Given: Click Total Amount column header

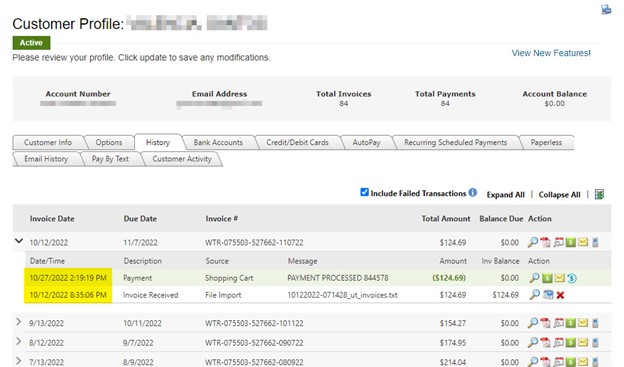Looking at the screenshot, I should 446,219.
